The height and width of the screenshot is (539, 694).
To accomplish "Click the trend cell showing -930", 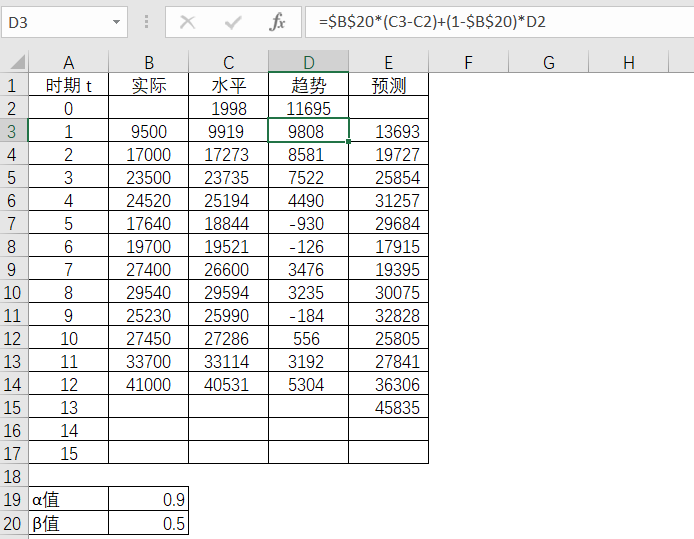I will (x=308, y=223).
